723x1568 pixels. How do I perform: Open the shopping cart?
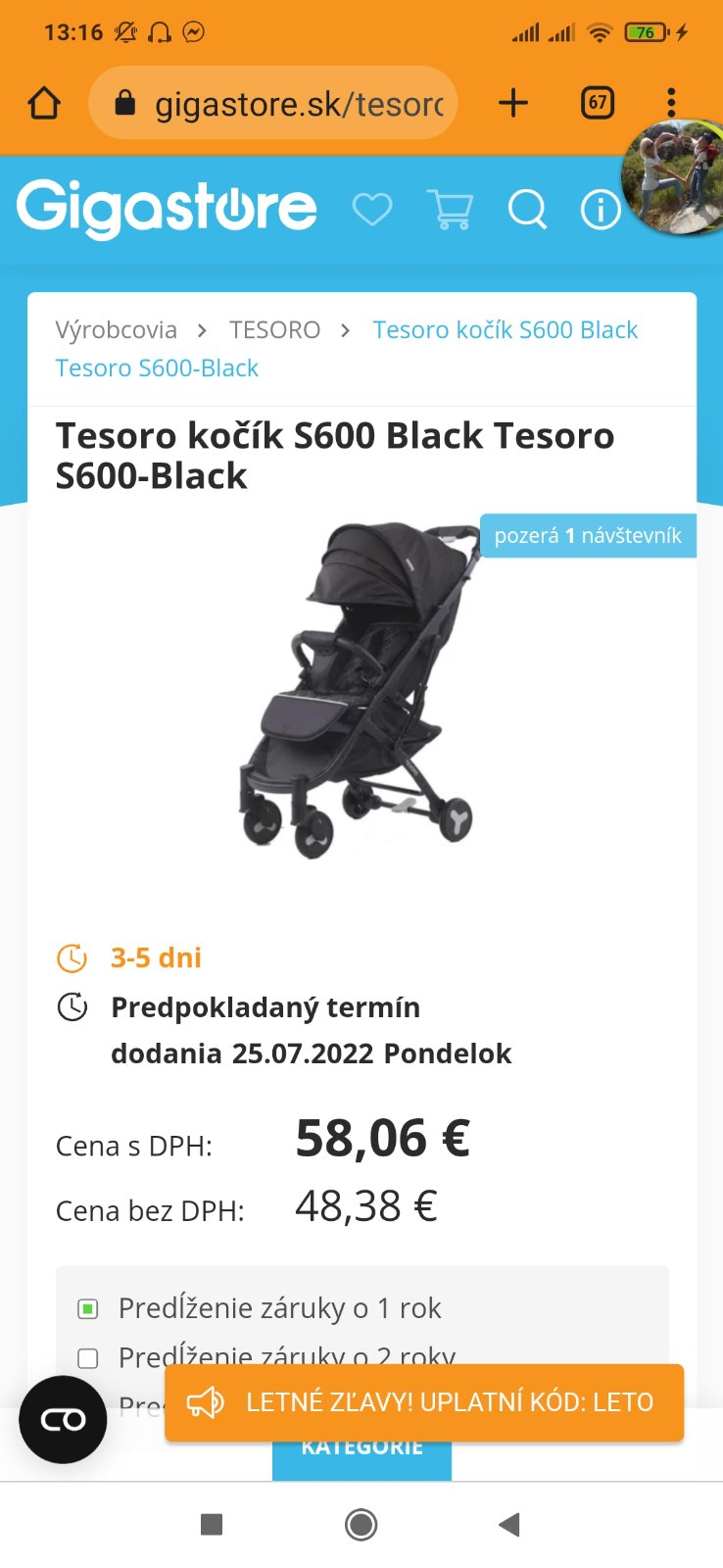coord(451,209)
